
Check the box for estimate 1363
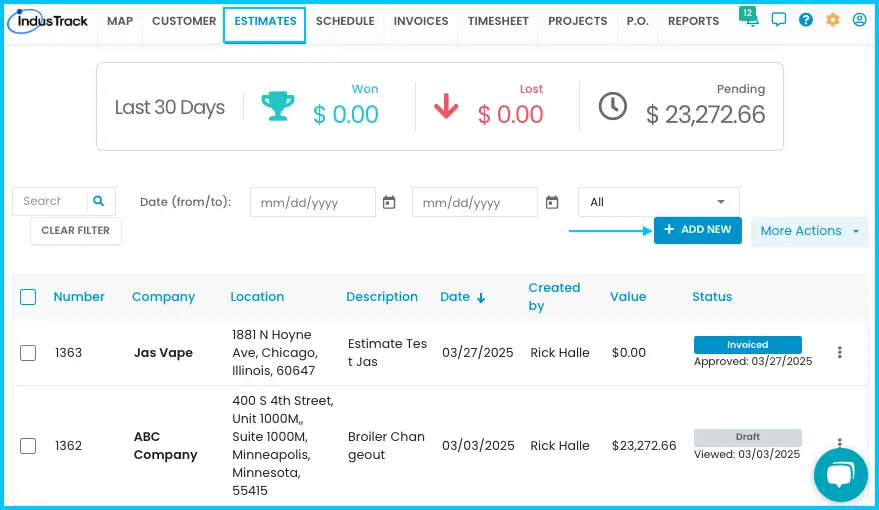coord(28,353)
